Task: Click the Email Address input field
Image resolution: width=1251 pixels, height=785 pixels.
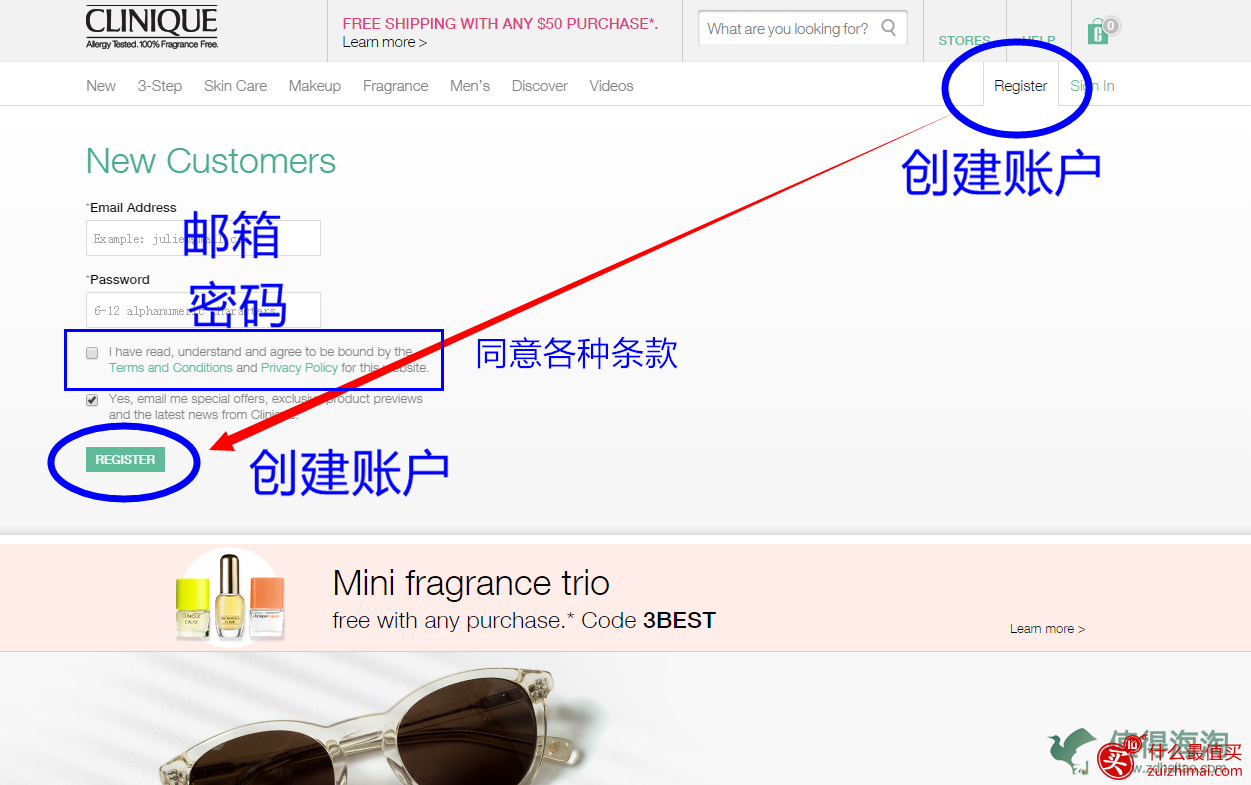Action: pos(203,238)
